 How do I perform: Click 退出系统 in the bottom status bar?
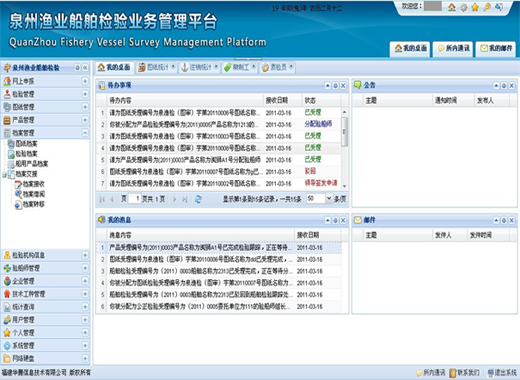pyautogui.click(x=502, y=372)
